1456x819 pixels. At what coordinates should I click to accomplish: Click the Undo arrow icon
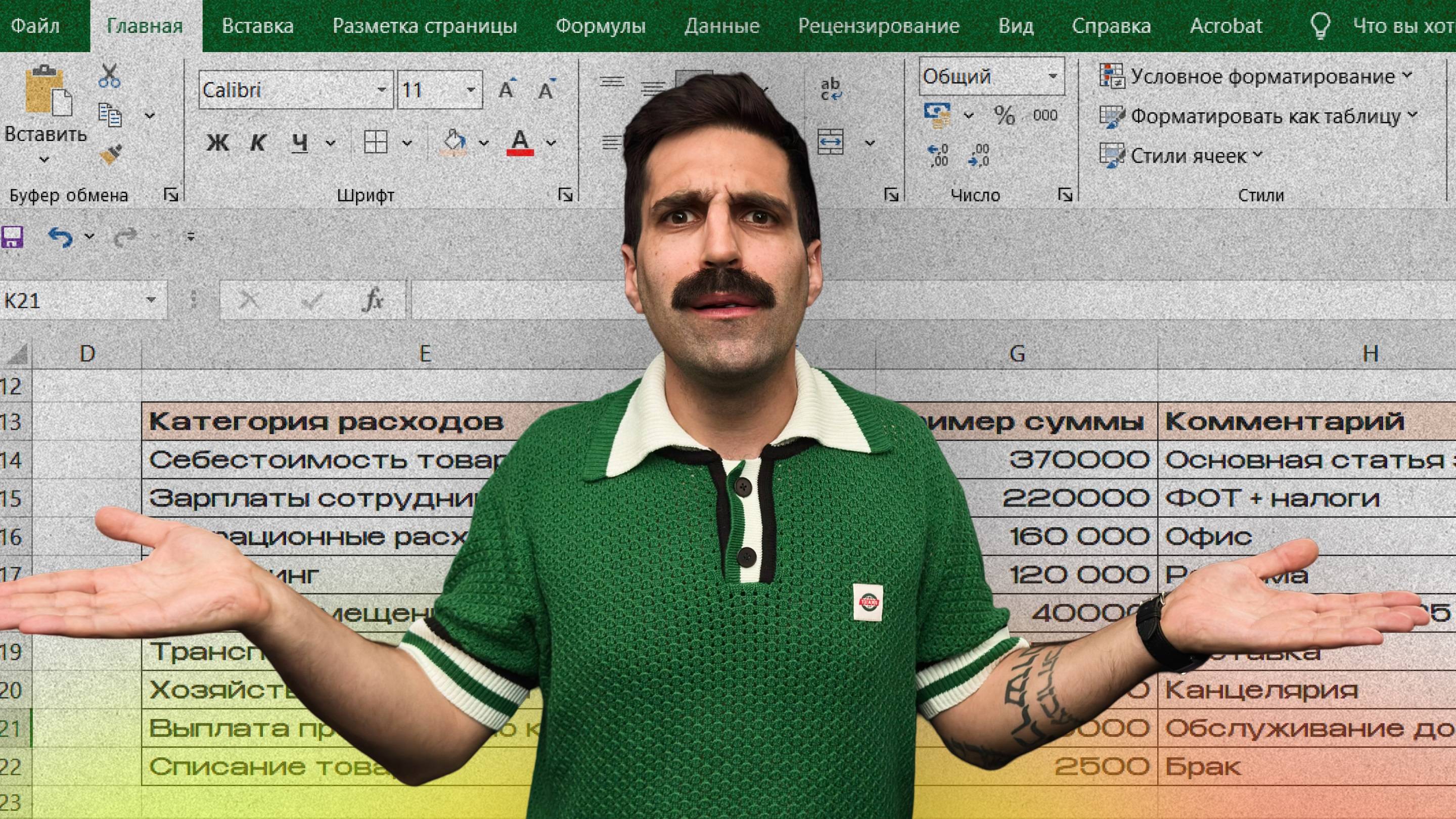[x=61, y=237]
